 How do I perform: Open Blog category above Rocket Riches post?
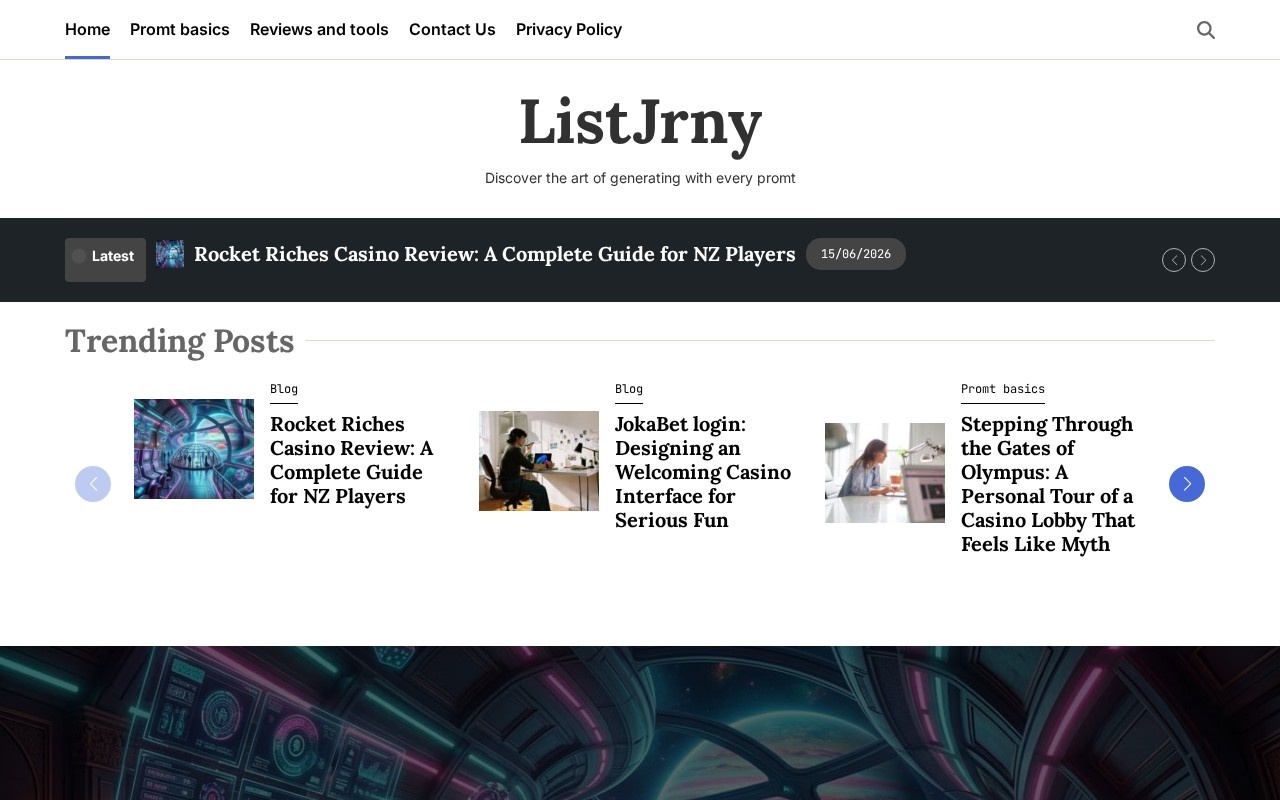point(284,389)
